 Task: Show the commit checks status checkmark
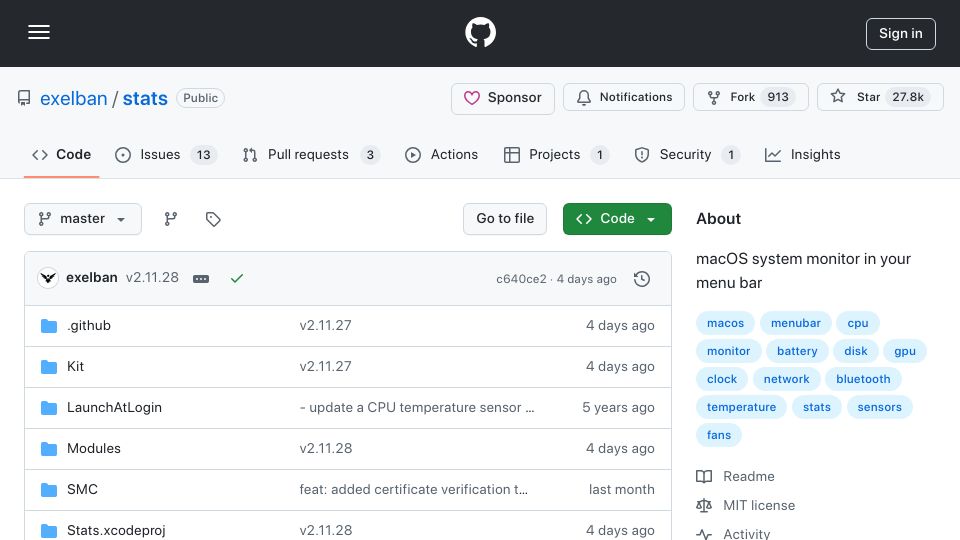[237, 279]
